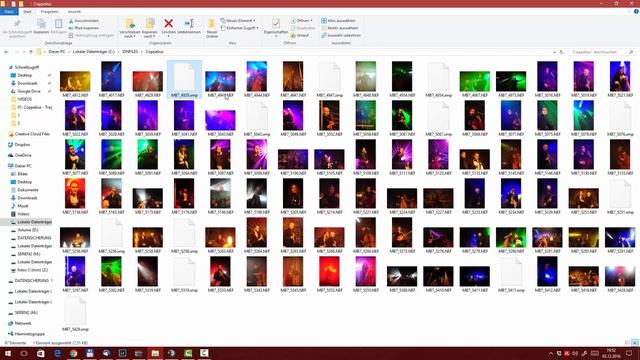
Task: Switch to the Freigeben ribbon tab
Action: [49, 11]
